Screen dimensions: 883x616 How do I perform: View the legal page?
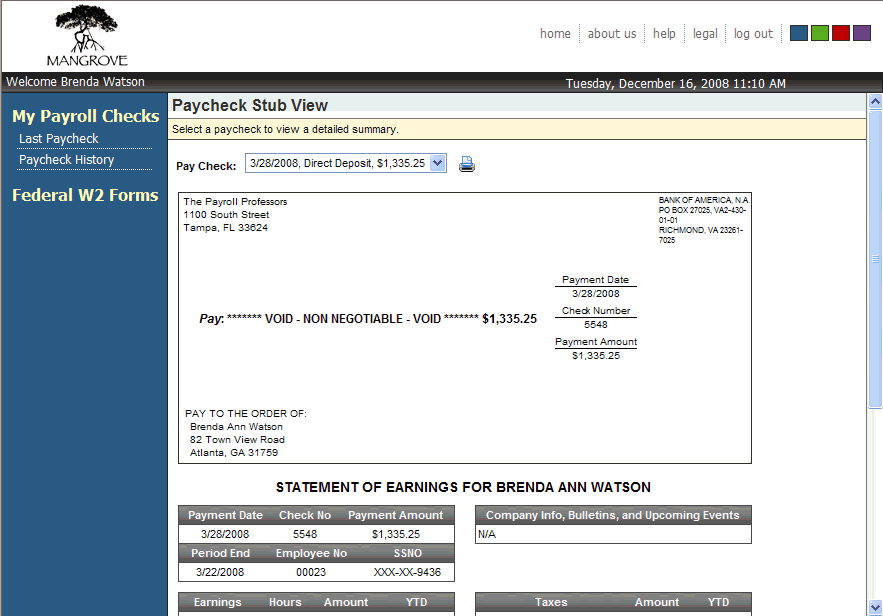(x=704, y=33)
